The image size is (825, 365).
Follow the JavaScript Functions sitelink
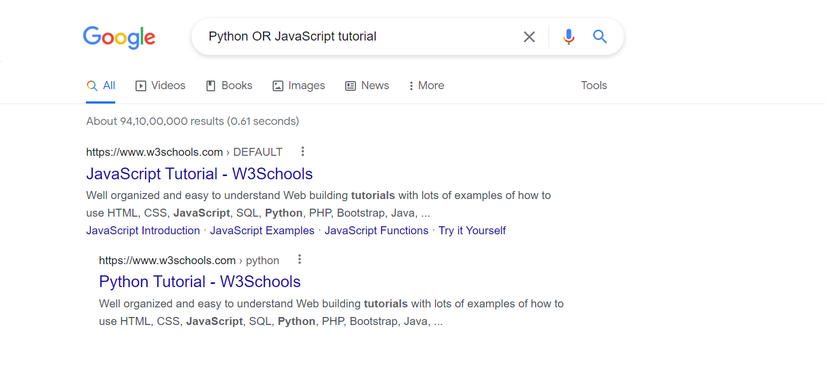tap(377, 231)
